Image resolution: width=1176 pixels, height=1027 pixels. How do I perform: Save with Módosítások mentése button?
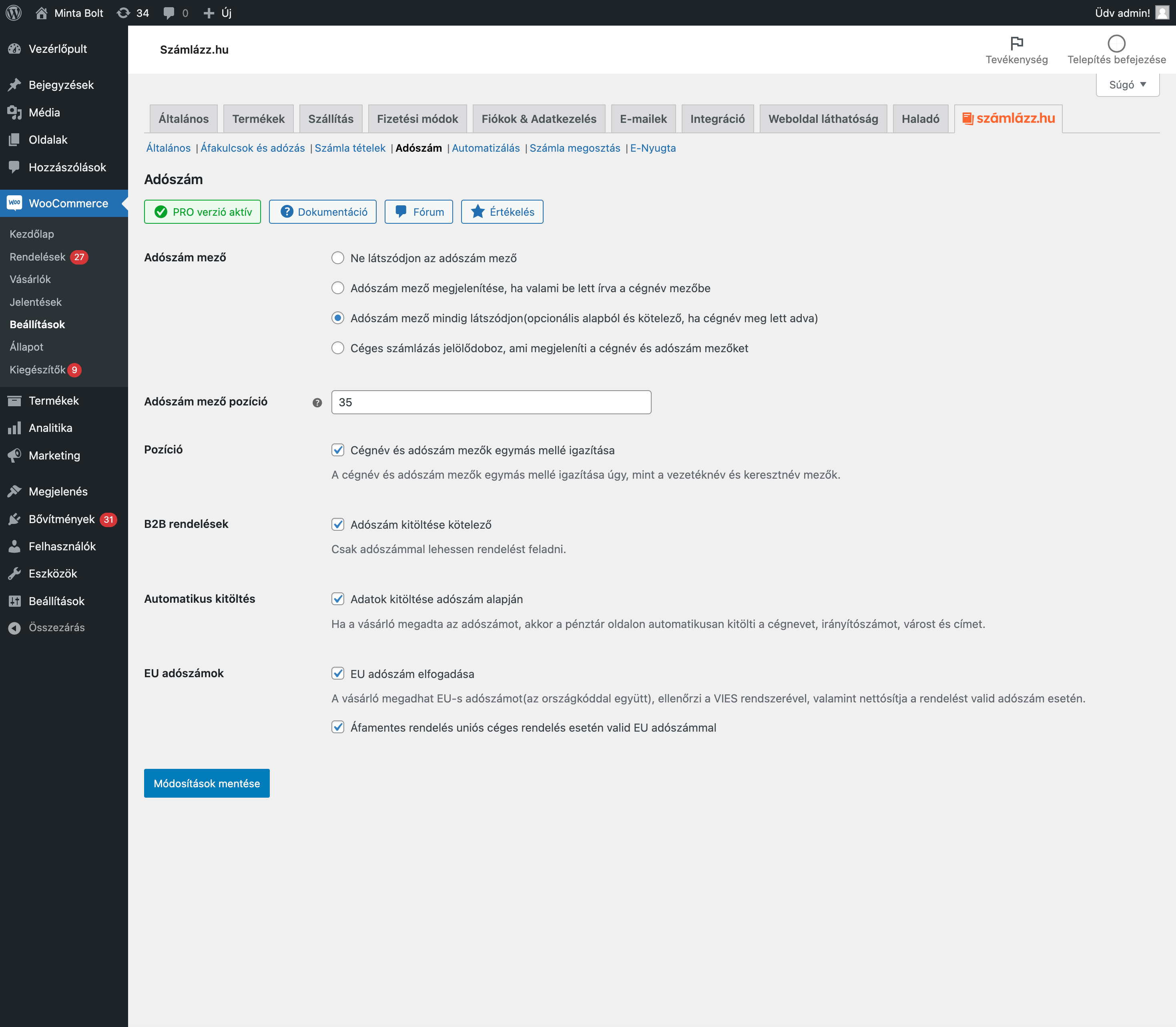207,783
